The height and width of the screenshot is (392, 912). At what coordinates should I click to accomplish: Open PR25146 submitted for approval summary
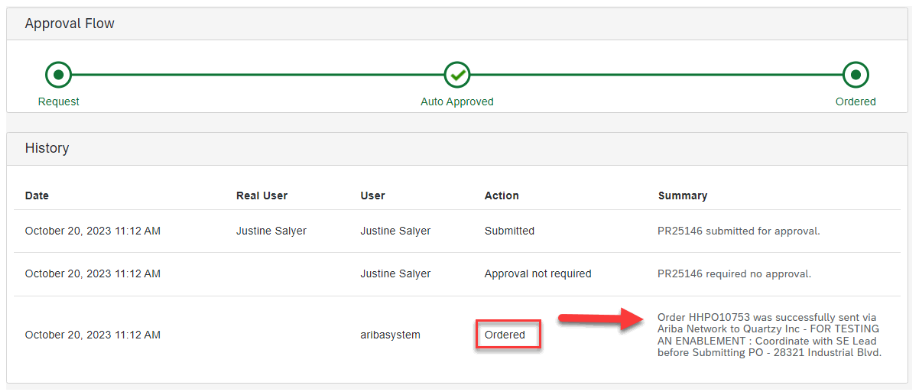click(x=739, y=231)
